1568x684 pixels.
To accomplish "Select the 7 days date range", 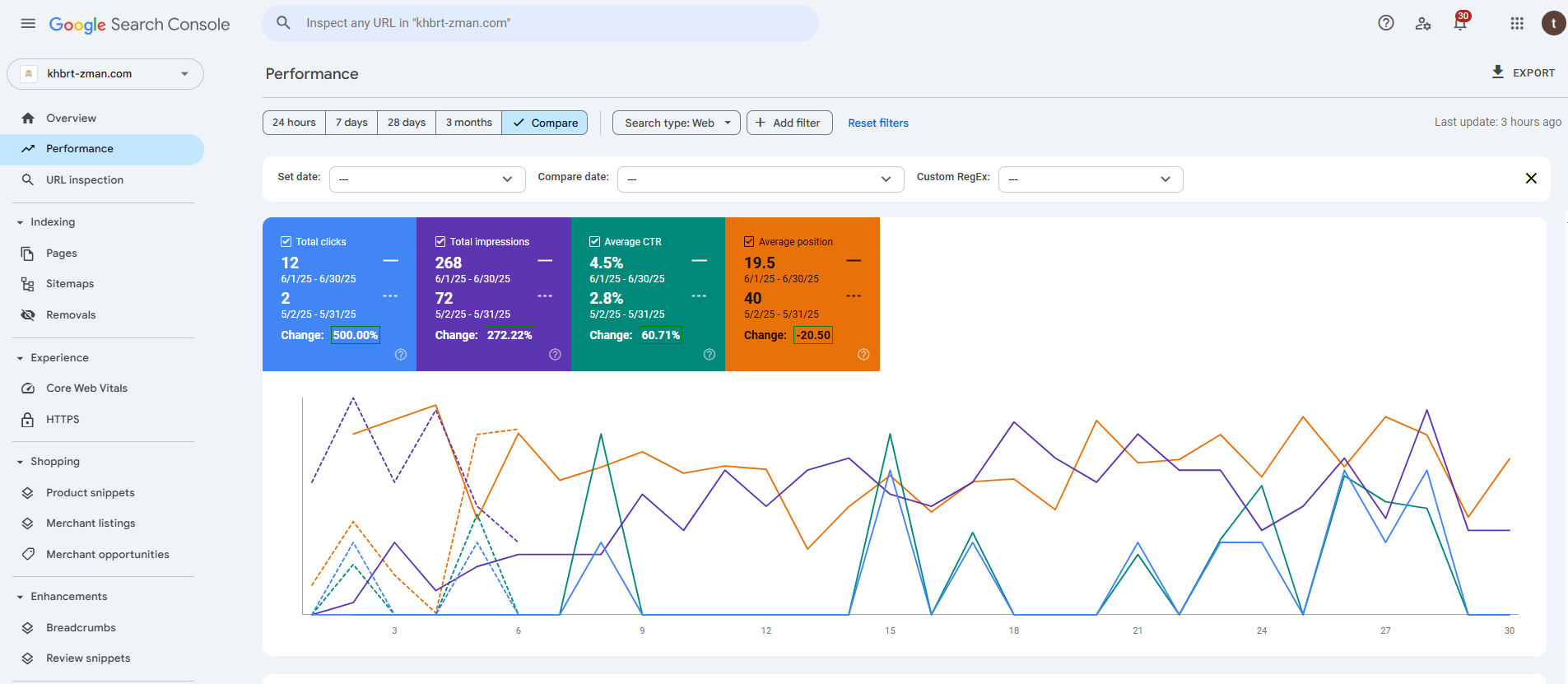I will [x=351, y=123].
